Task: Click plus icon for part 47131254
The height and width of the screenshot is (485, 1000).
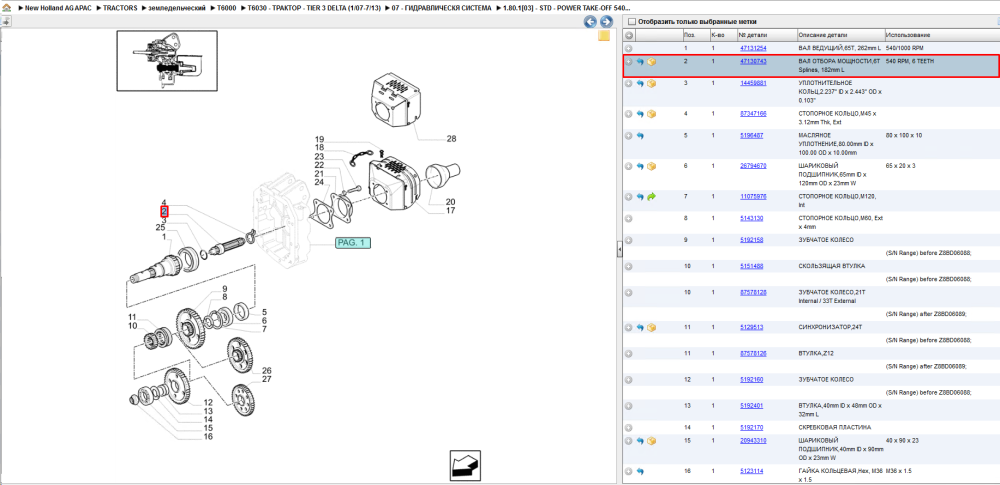Action: tap(629, 48)
